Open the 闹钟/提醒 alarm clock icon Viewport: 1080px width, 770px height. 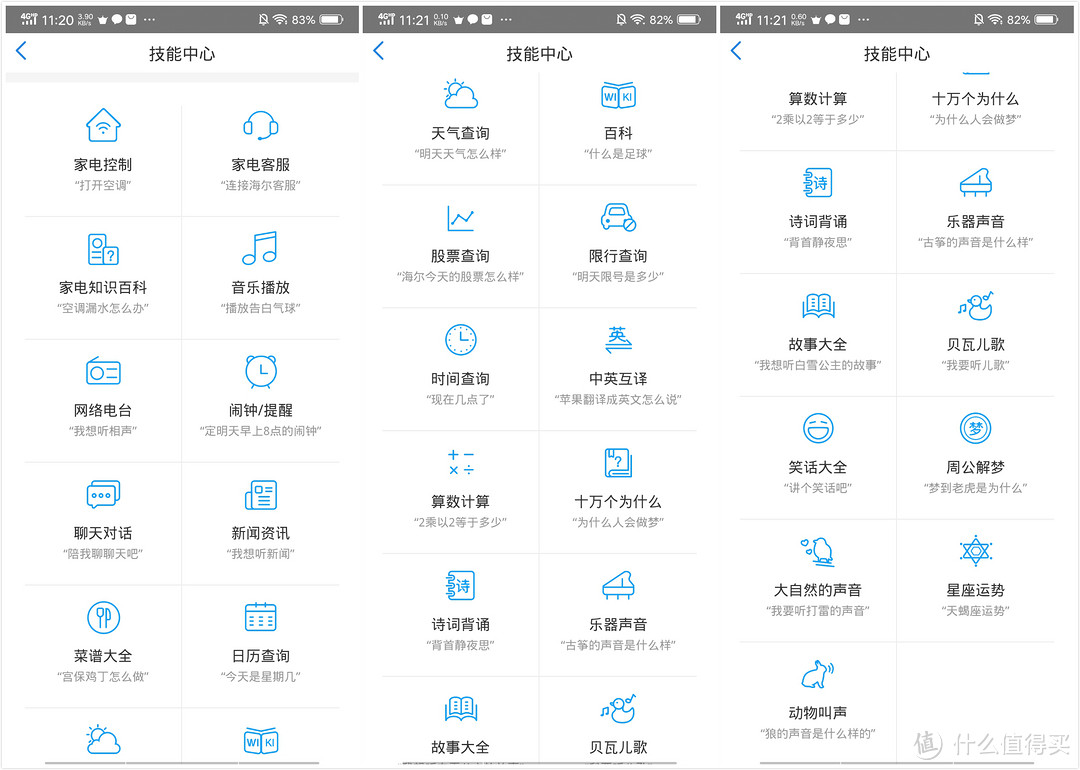(x=260, y=371)
